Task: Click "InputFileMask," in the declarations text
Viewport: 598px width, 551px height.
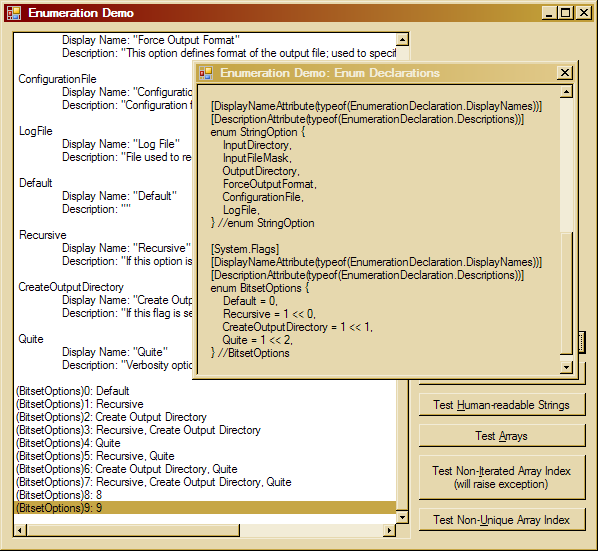Action: pos(257,158)
